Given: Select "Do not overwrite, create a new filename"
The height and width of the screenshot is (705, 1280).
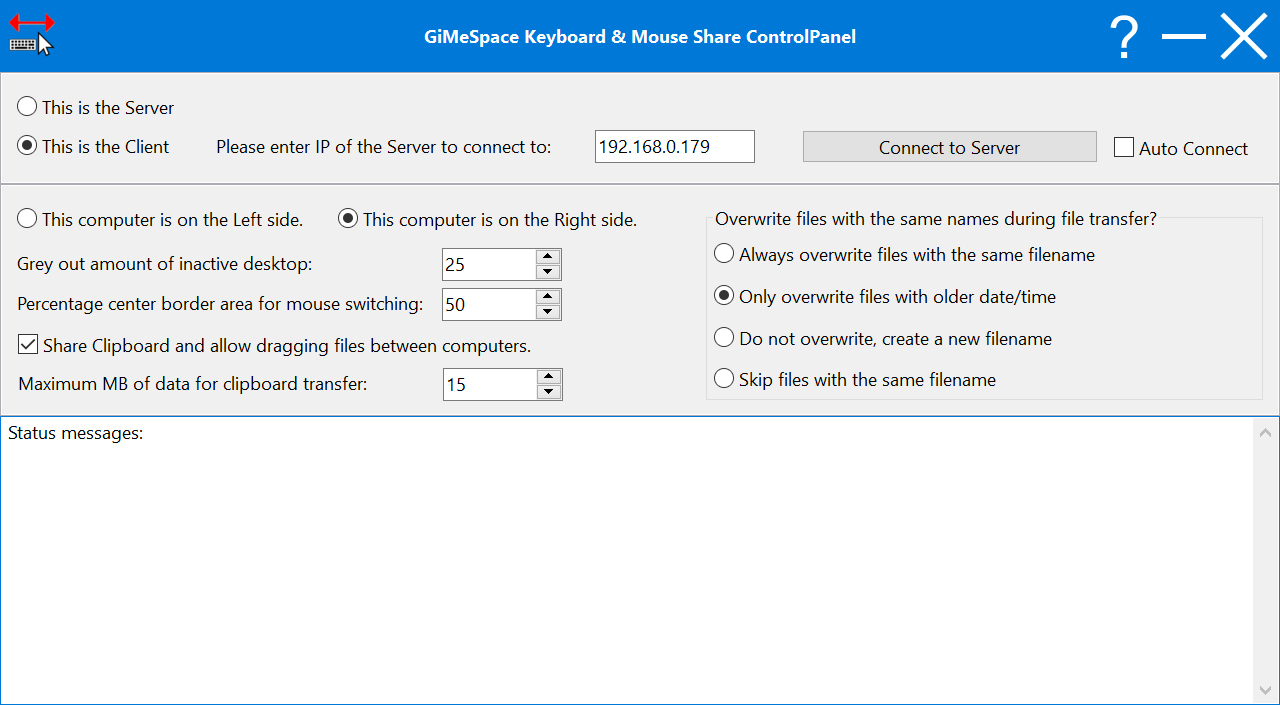Looking at the screenshot, I should click(883, 338).
